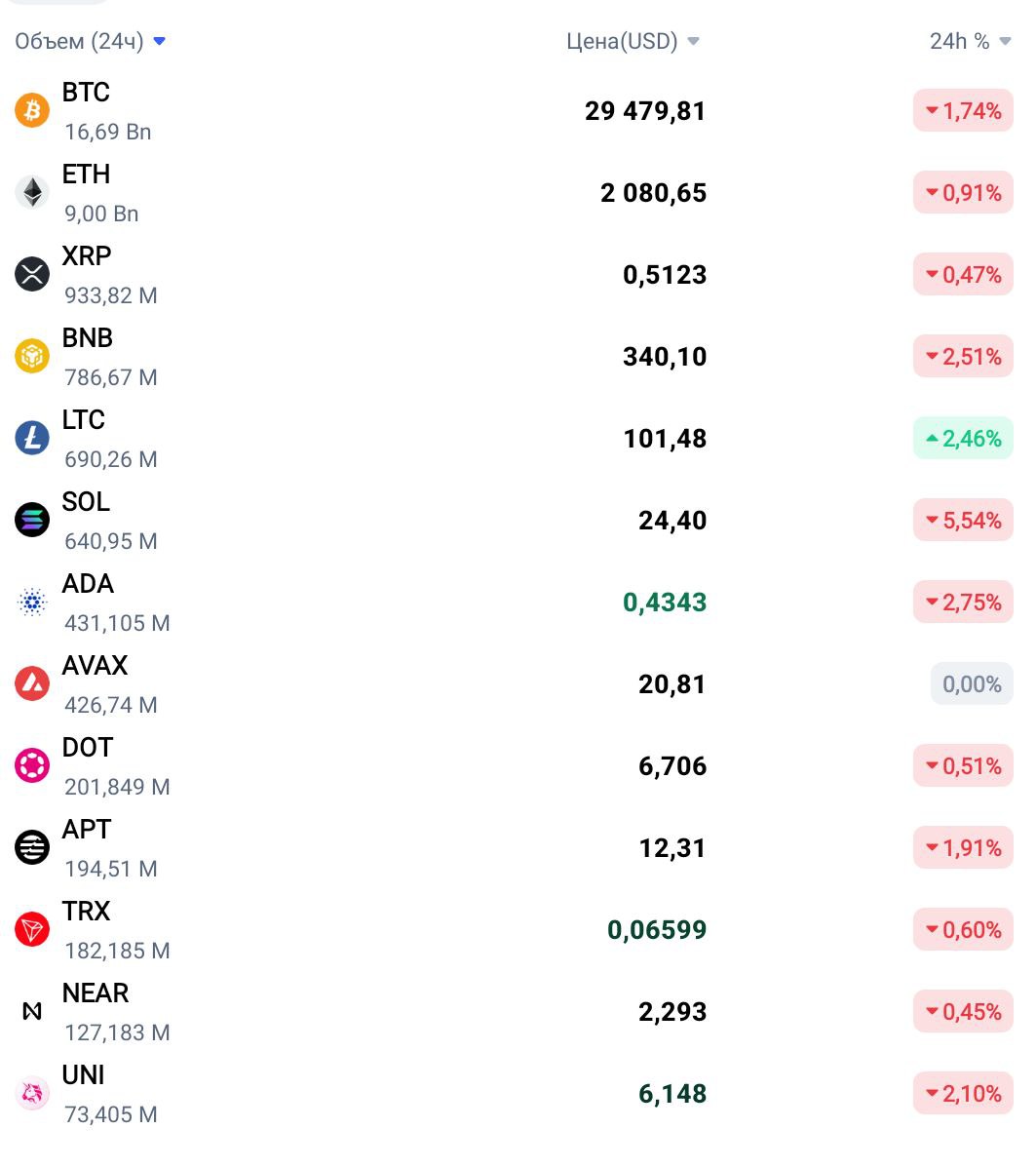
Task: Select the Tron TRX logo
Action: 32,930
